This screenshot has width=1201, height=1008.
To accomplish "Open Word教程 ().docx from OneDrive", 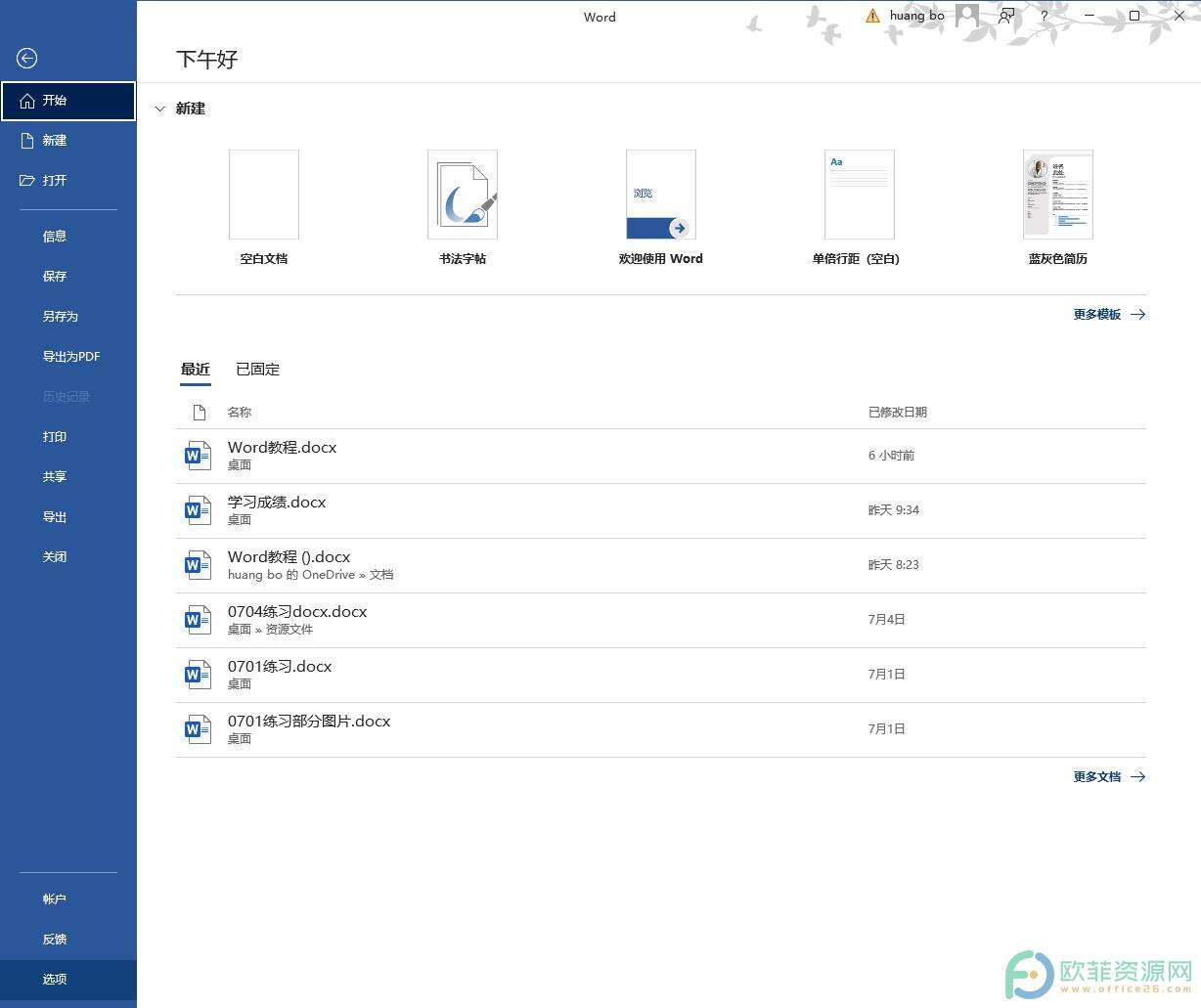I will point(661,566).
